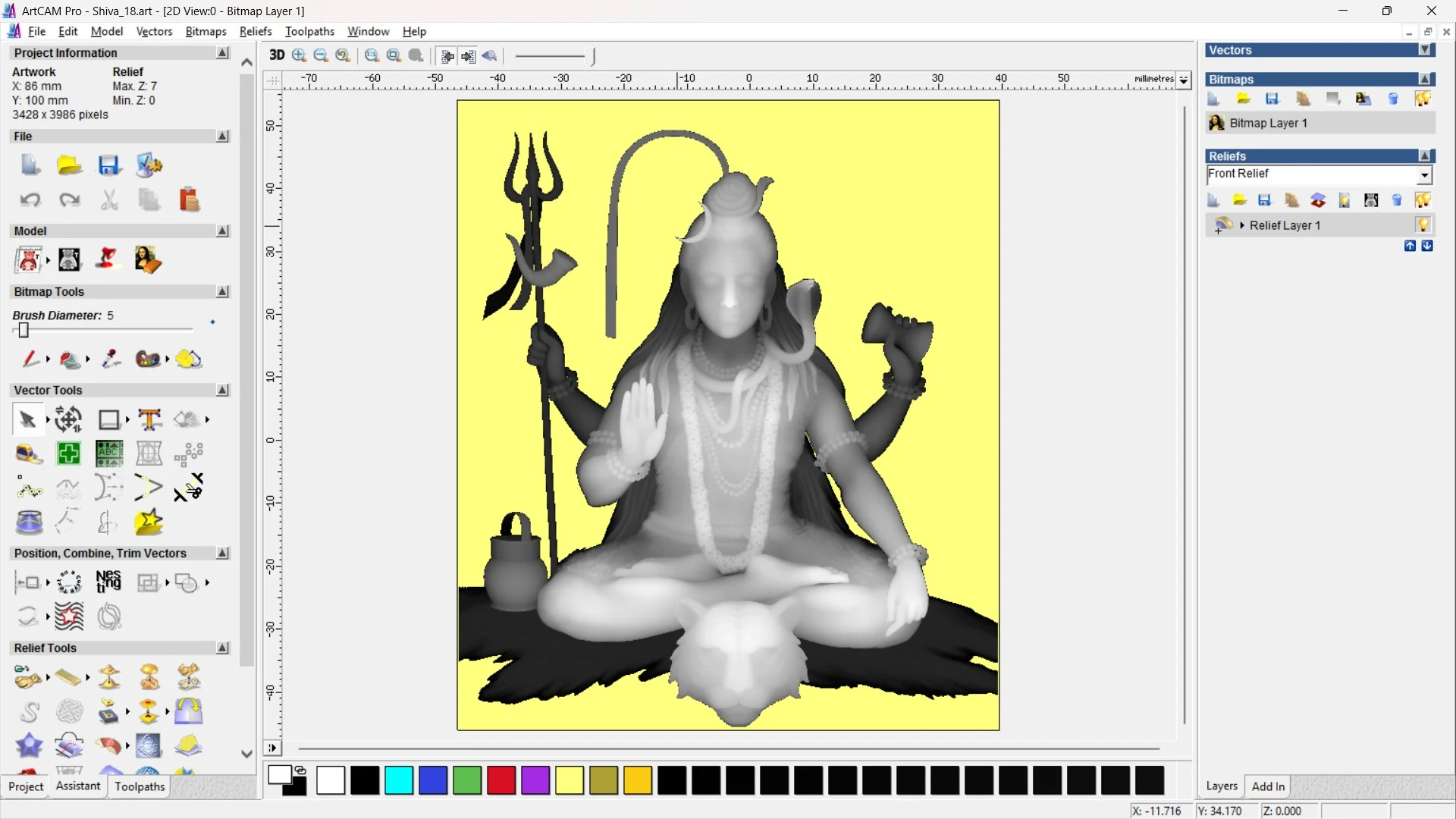Save the relief layer with disk icon
Screen dimensions: 1456x819
(x=1264, y=199)
